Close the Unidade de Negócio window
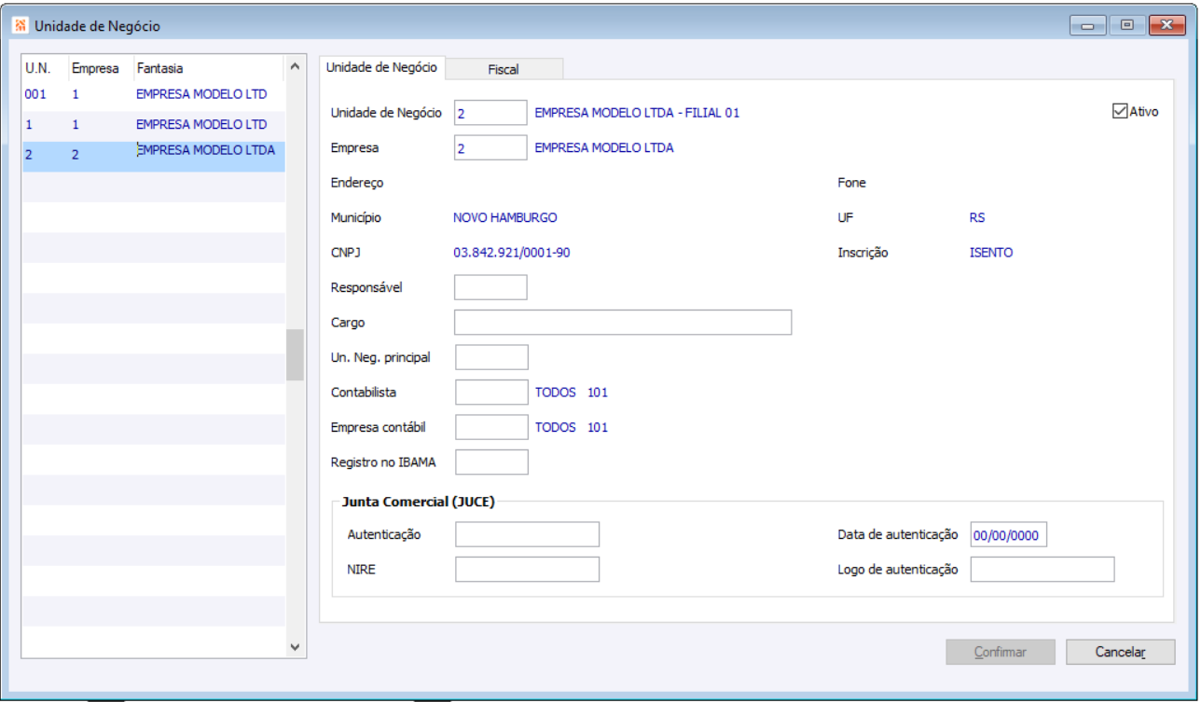The width and height of the screenshot is (1200, 702). (1165, 25)
